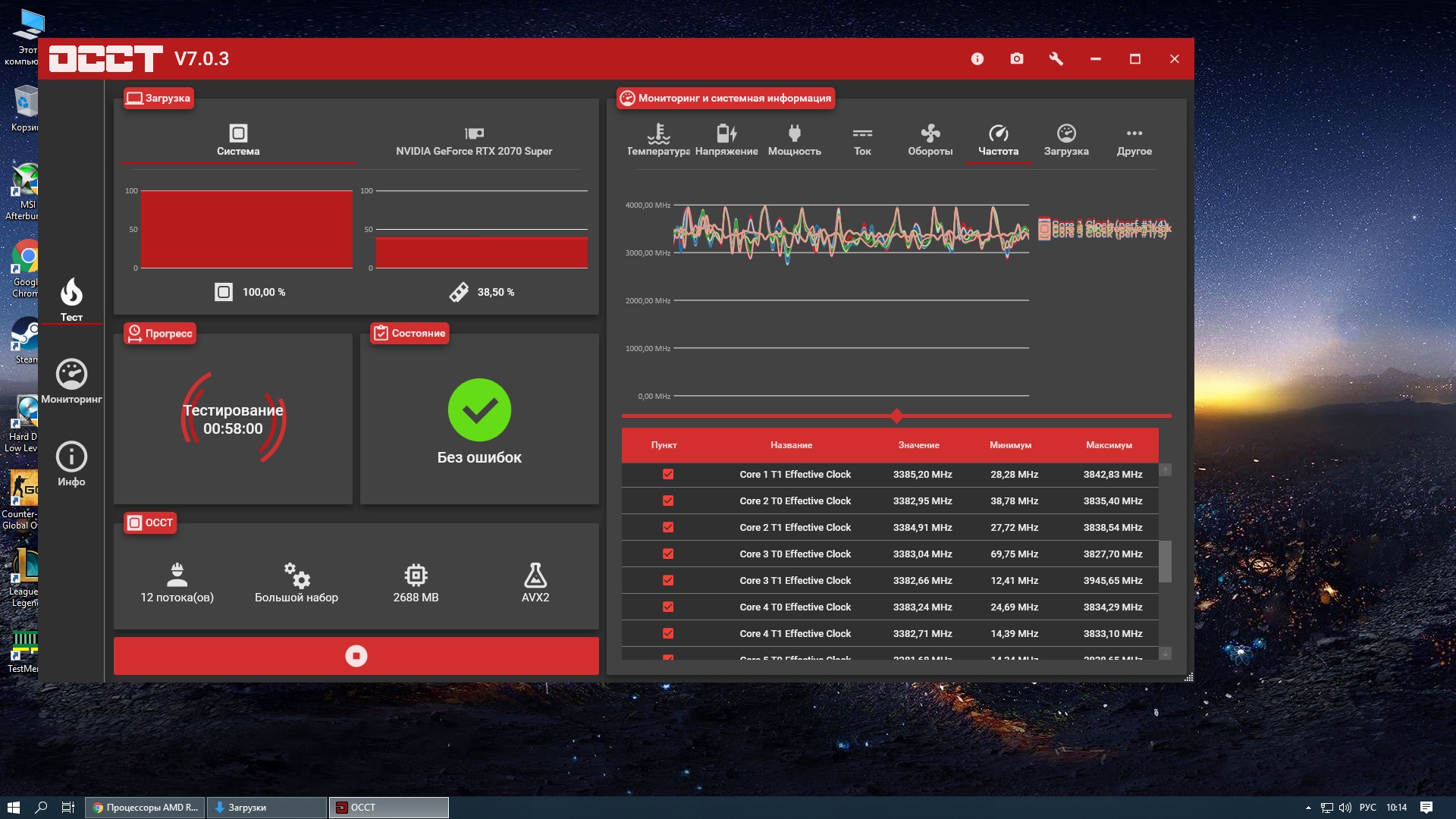Click the red diamond graph divider handle
Screen dimensions: 1456x819
tap(897, 416)
